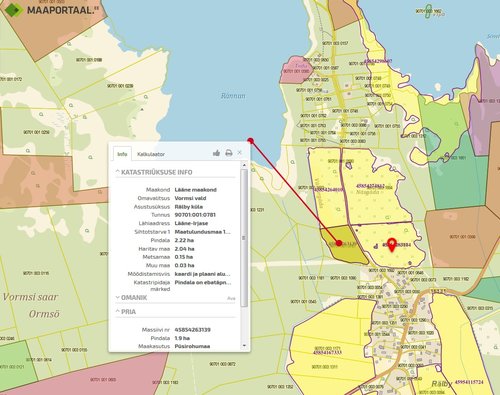Image resolution: width=500 pixels, height=395 pixels.
Task: Click the red location pin marker
Action: coord(392,245)
